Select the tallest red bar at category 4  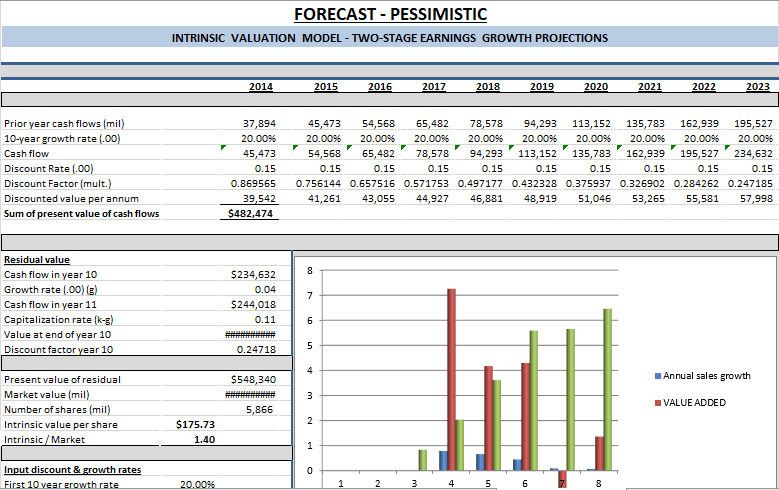click(x=451, y=380)
